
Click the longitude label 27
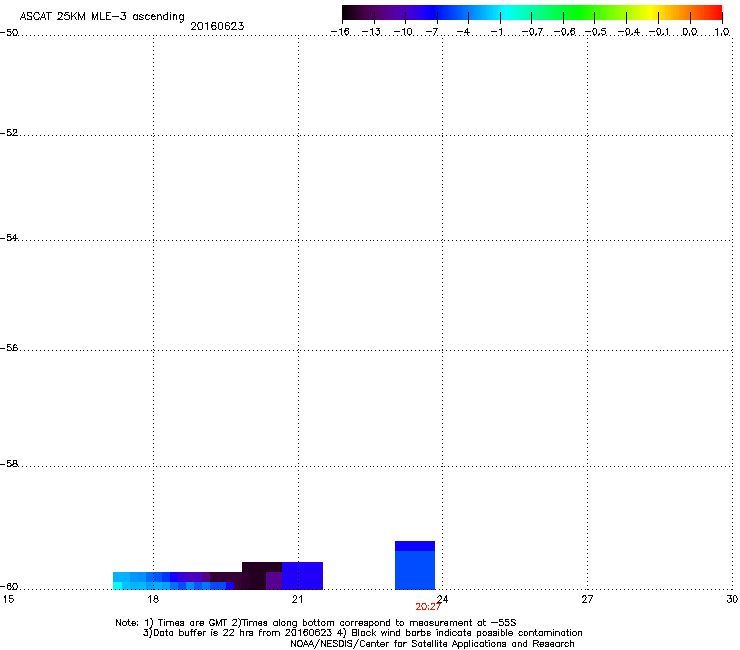pos(587,599)
